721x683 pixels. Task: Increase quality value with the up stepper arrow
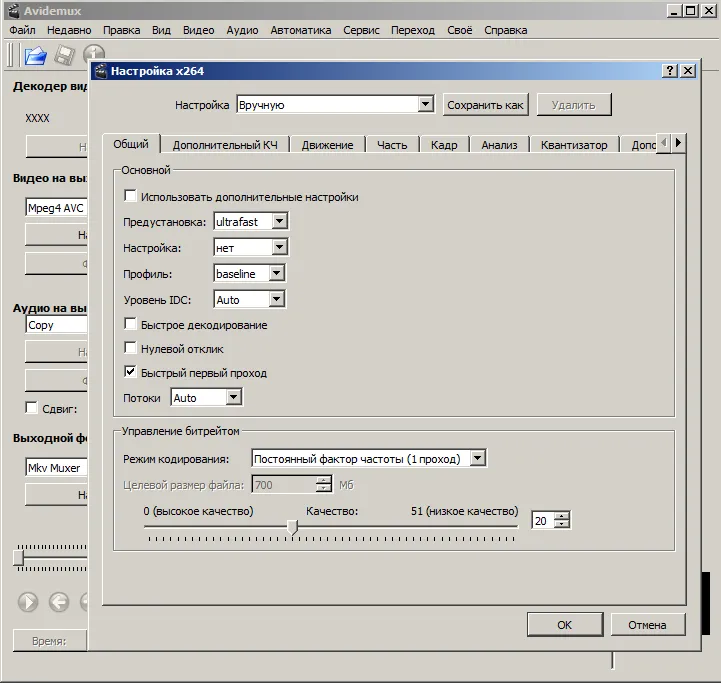[x=562, y=516]
